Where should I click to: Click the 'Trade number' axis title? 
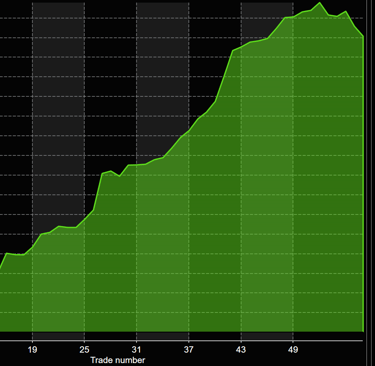coord(118,360)
